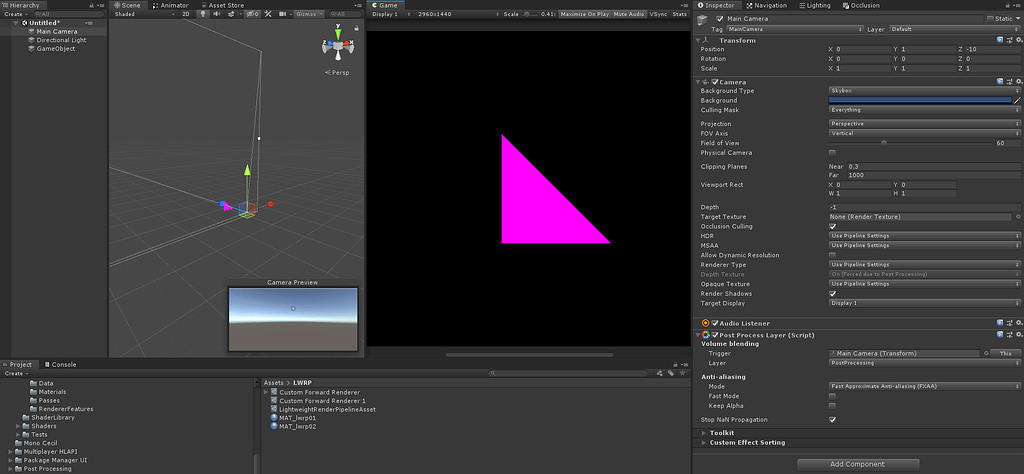Open the Transform component gear settings
The width and height of the screenshot is (1024, 474).
pos(1018,40)
